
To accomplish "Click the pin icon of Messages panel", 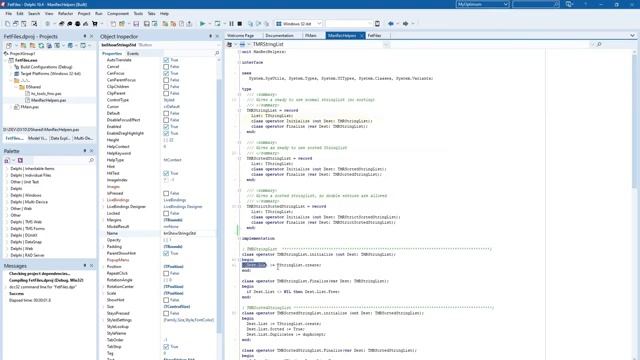I will coord(85,266).
